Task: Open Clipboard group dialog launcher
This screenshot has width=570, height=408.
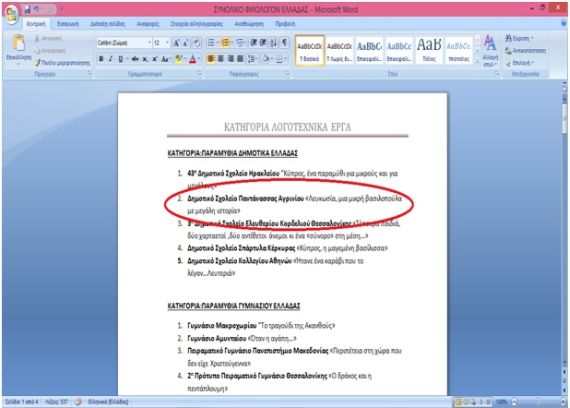Action: [90, 74]
